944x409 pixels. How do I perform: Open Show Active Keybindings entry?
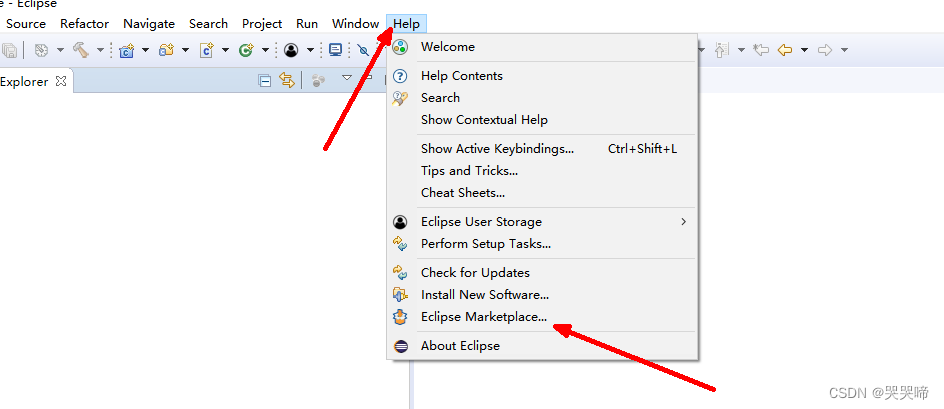tap(542, 149)
